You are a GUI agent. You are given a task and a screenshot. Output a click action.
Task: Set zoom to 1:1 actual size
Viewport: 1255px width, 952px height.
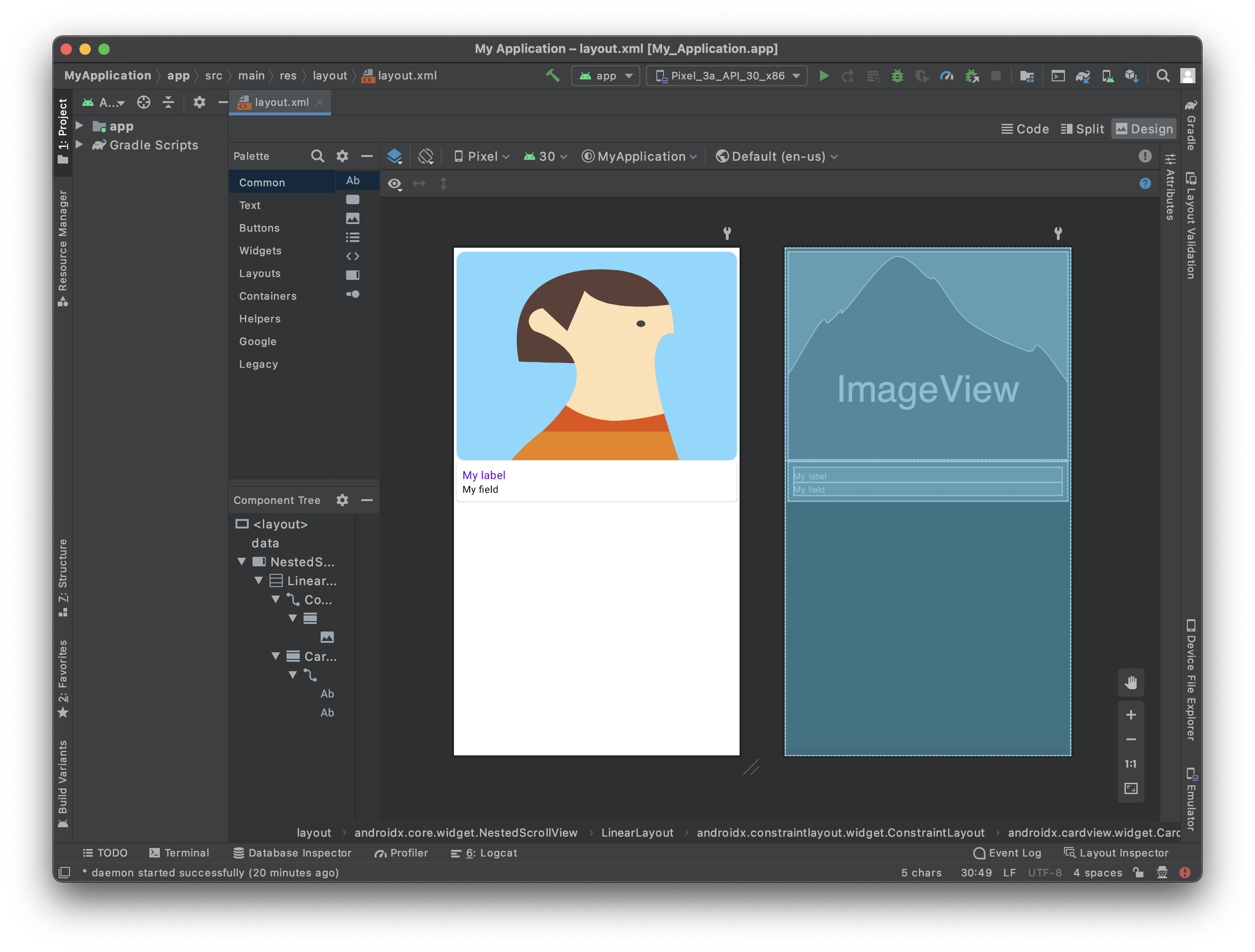1131,764
